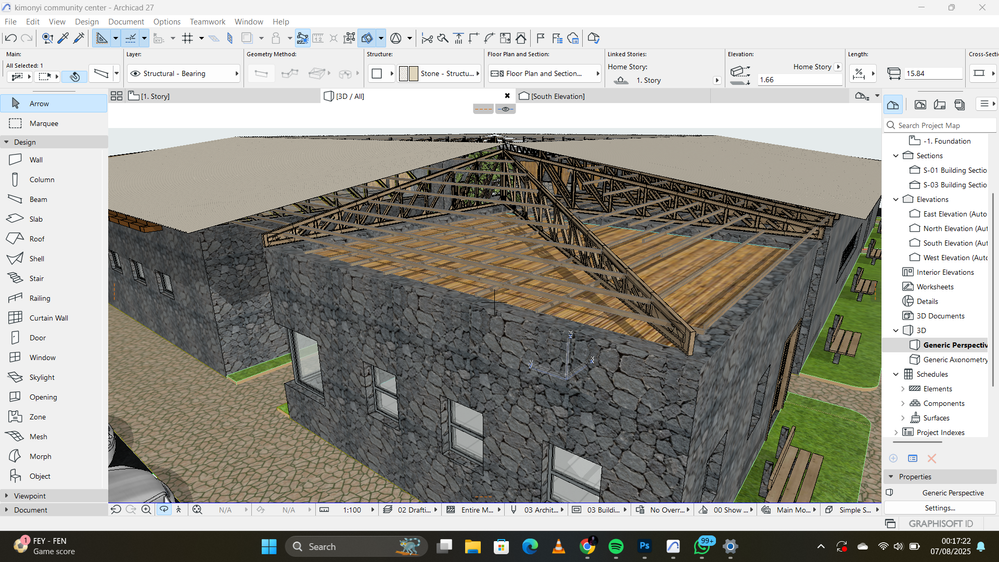The image size is (999, 562).
Task: Open Generic Axonometry in Project Map
Action: pos(955,360)
